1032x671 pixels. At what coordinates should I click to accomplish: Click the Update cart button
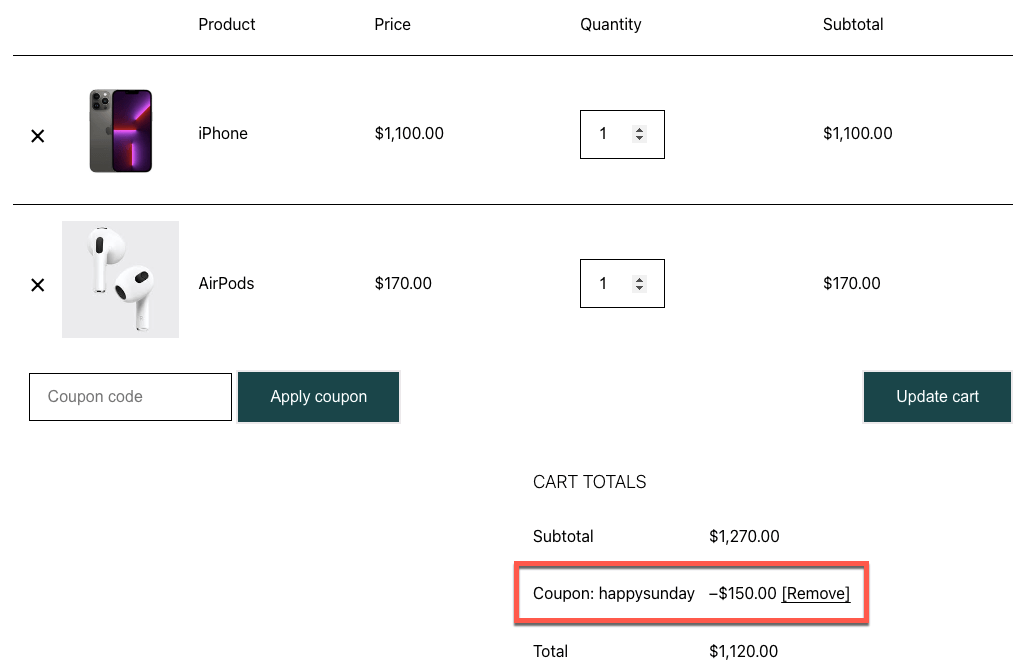(936, 396)
